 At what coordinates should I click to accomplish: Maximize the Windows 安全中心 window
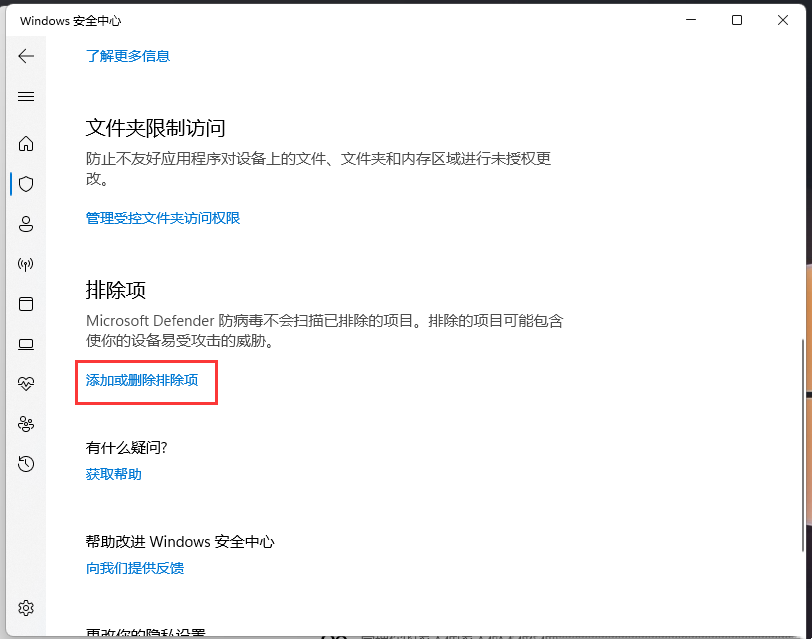[736, 20]
